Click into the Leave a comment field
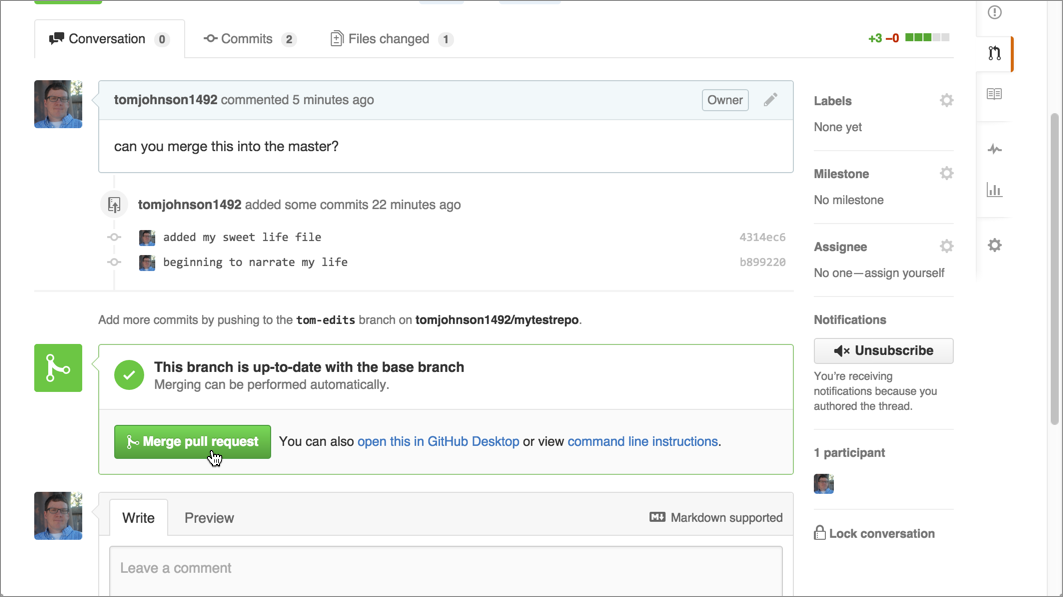 (x=446, y=570)
